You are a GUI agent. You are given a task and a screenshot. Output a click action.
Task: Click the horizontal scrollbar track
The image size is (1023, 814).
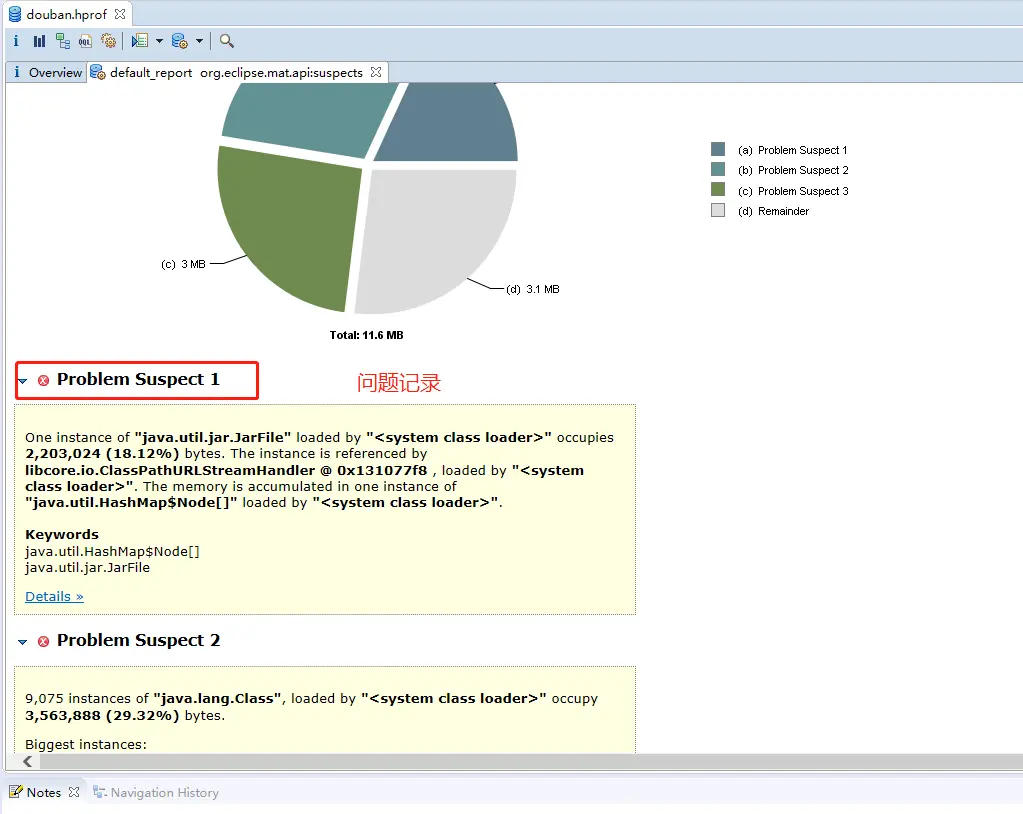(530, 761)
